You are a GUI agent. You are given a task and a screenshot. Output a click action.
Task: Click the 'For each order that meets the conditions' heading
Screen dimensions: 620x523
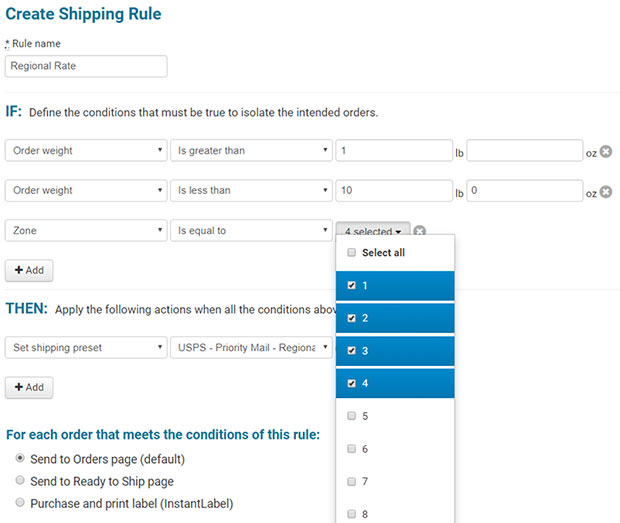(163, 434)
